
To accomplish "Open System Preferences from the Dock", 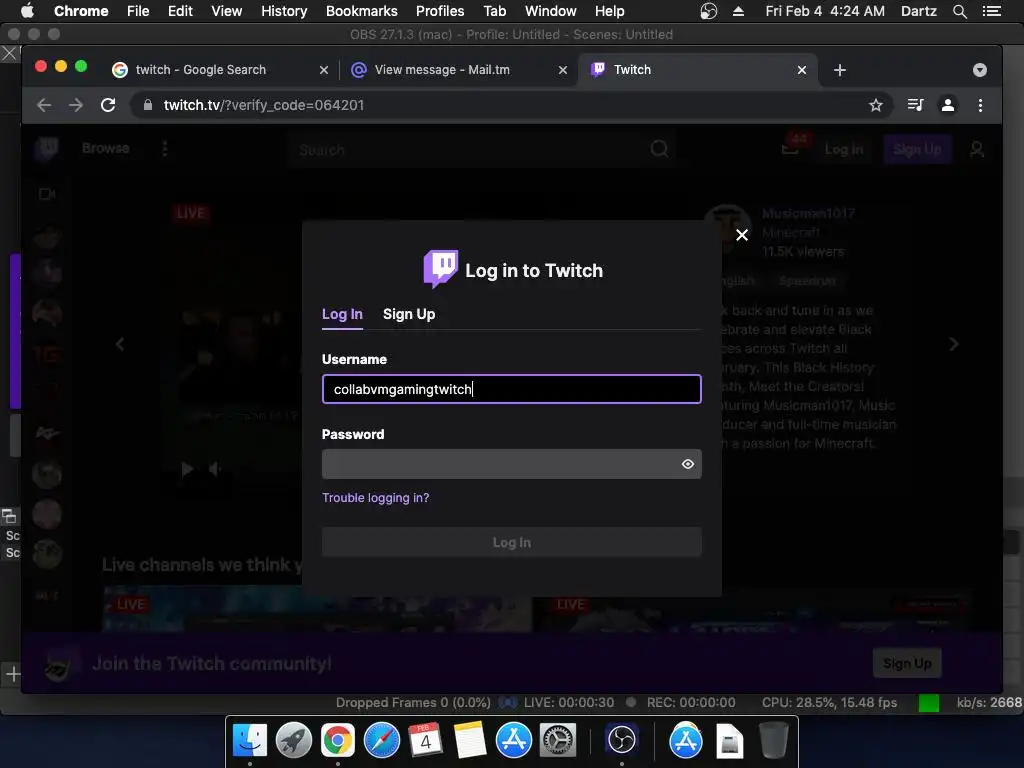I will click(x=557, y=740).
